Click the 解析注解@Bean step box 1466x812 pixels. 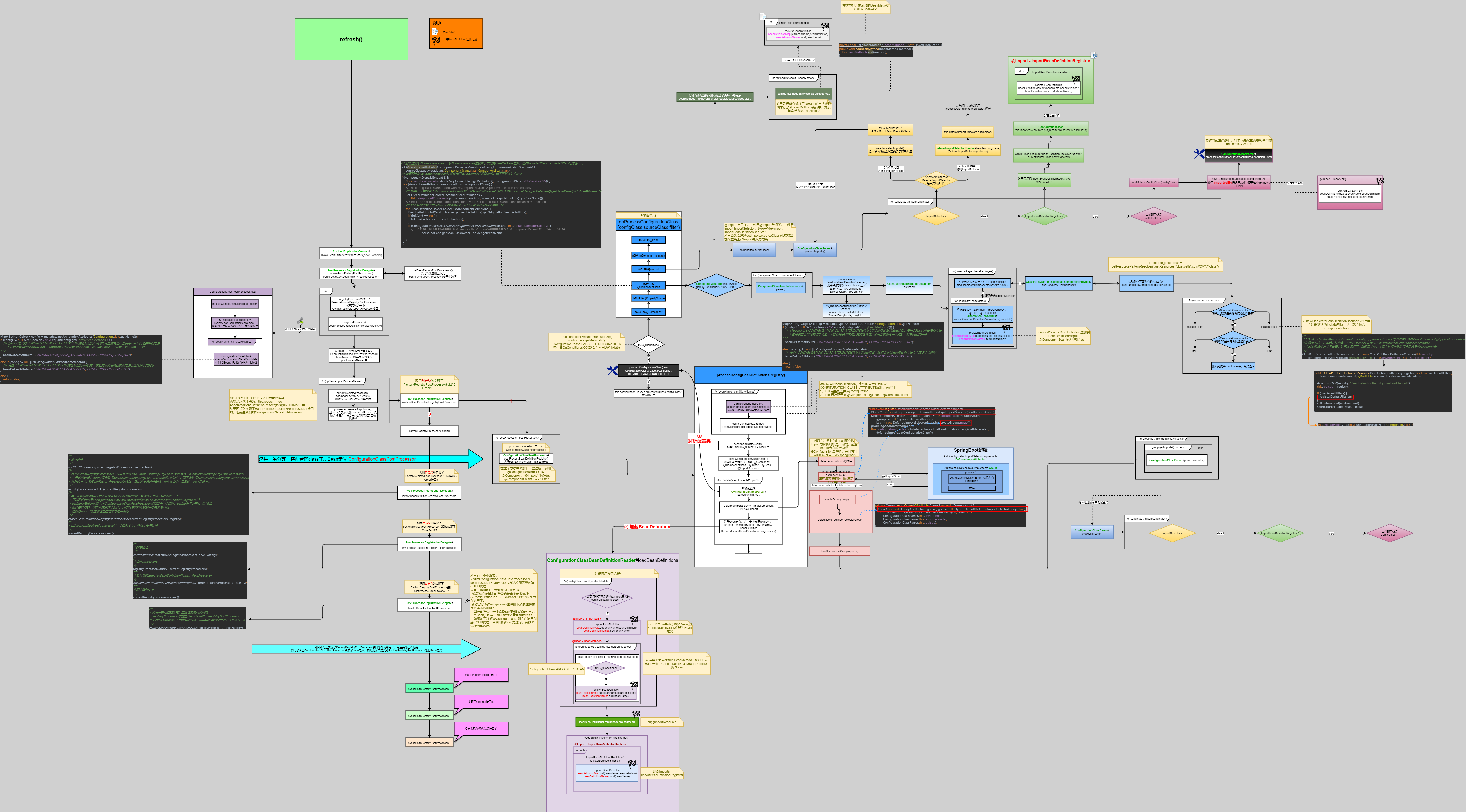[x=649, y=240]
